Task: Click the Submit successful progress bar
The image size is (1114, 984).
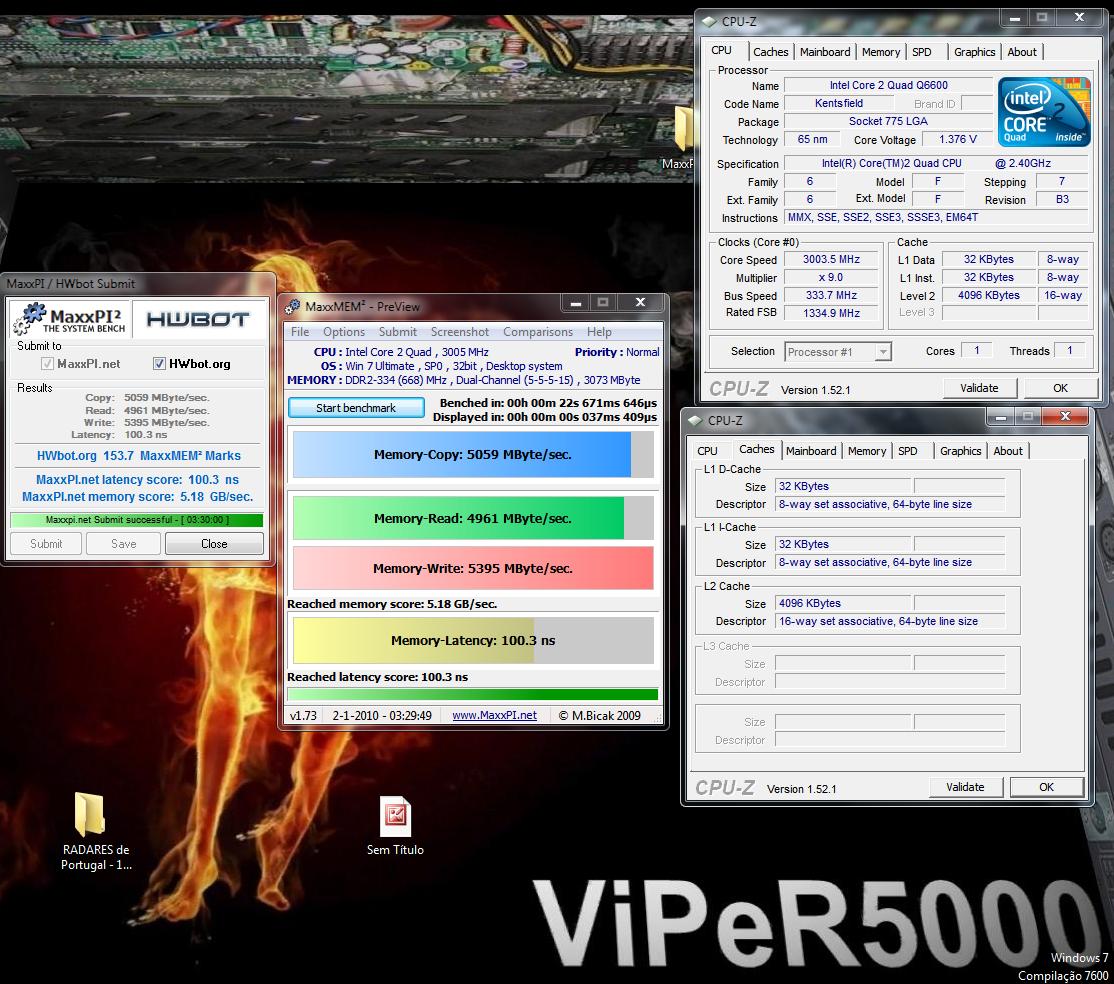Action: (x=137, y=520)
